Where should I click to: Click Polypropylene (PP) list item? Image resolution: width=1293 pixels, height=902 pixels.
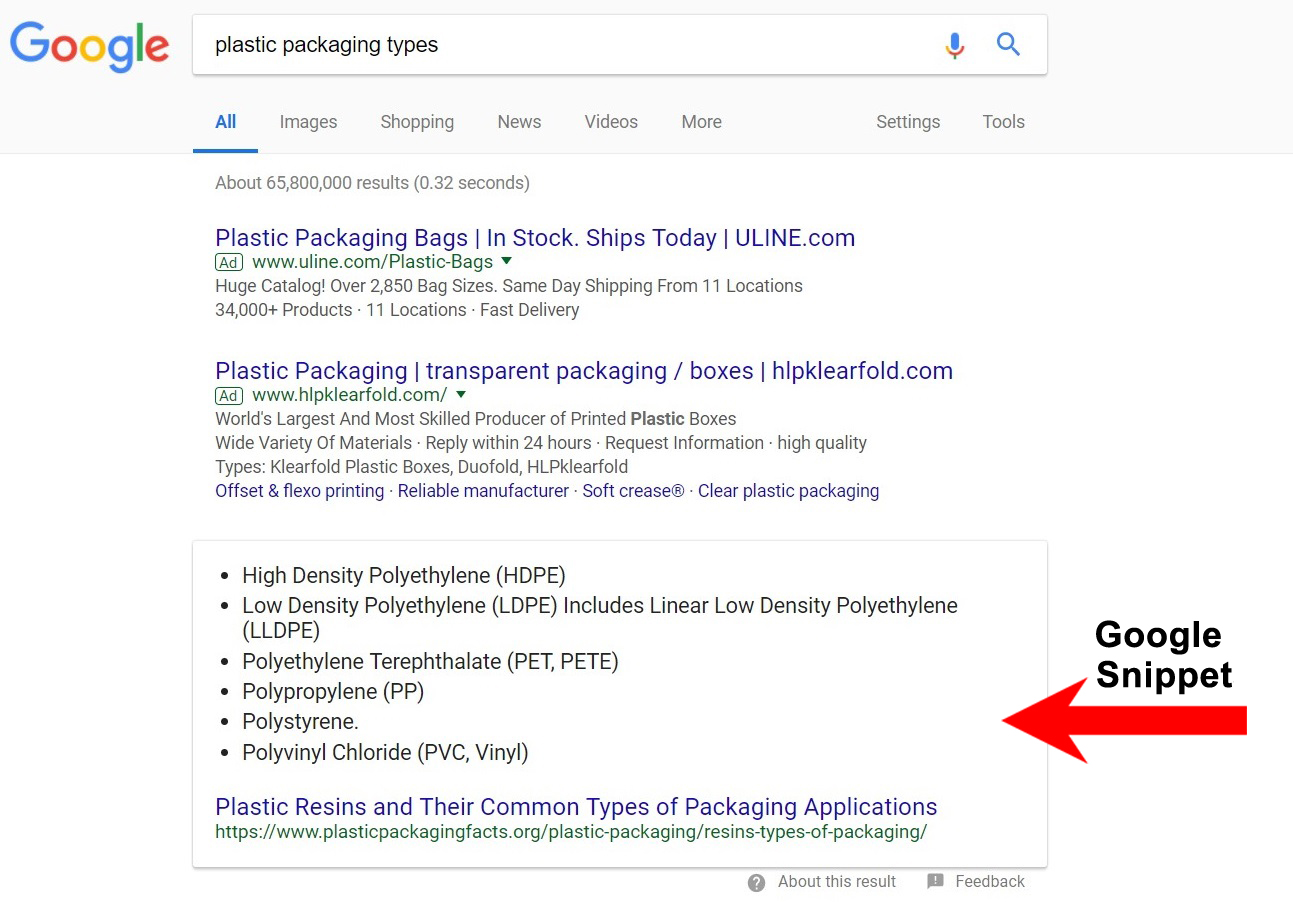pyautogui.click(x=333, y=692)
